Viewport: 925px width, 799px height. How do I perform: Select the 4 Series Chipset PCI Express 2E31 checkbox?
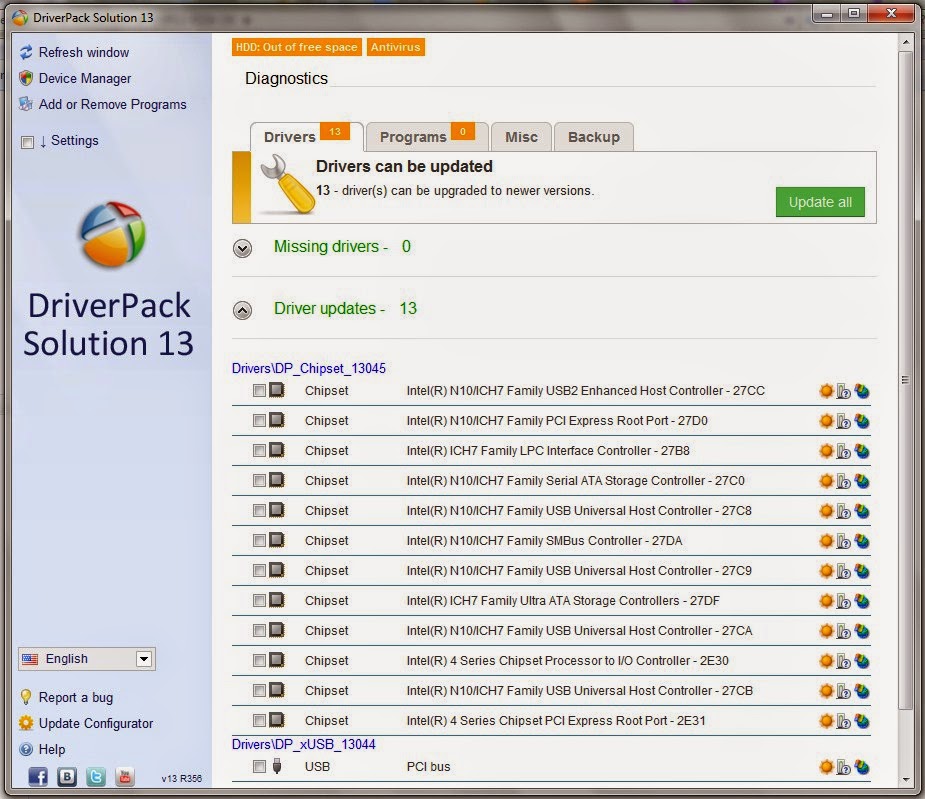click(x=259, y=721)
